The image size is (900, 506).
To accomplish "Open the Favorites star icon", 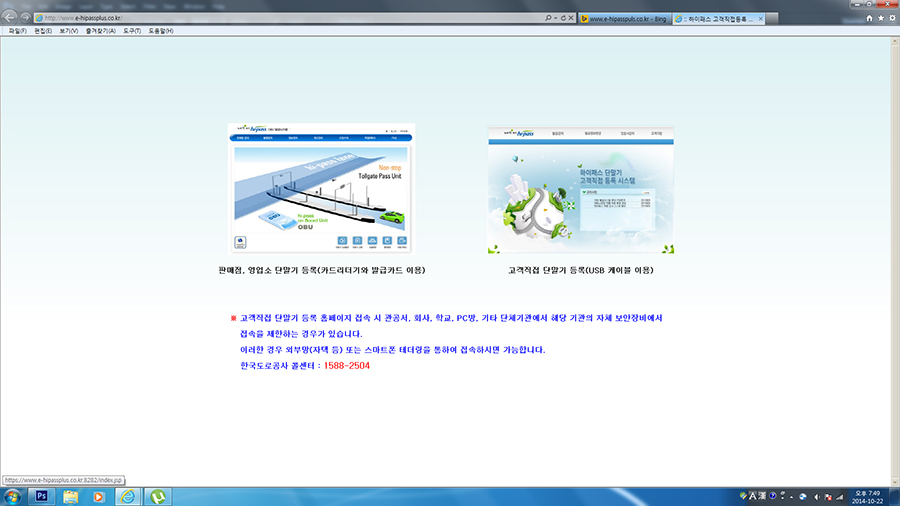I will (879, 18).
